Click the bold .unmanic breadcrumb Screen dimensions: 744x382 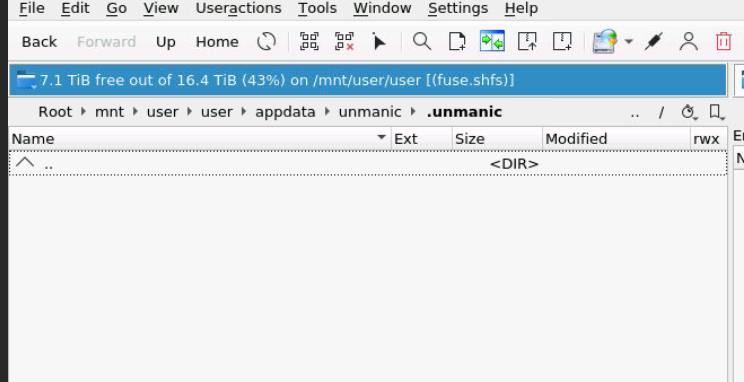(x=464, y=112)
